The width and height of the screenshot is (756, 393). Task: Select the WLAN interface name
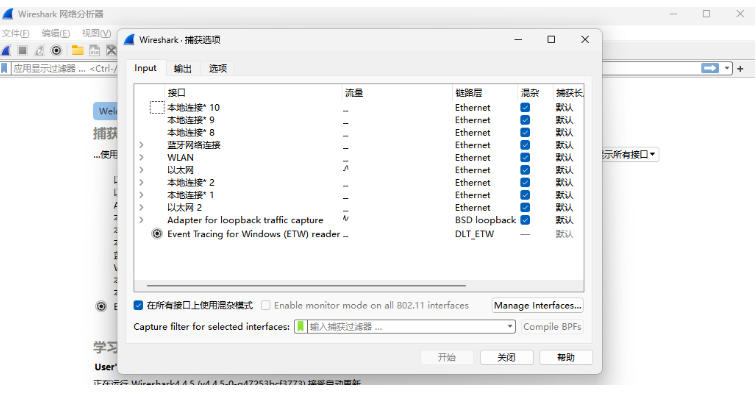(x=180, y=158)
